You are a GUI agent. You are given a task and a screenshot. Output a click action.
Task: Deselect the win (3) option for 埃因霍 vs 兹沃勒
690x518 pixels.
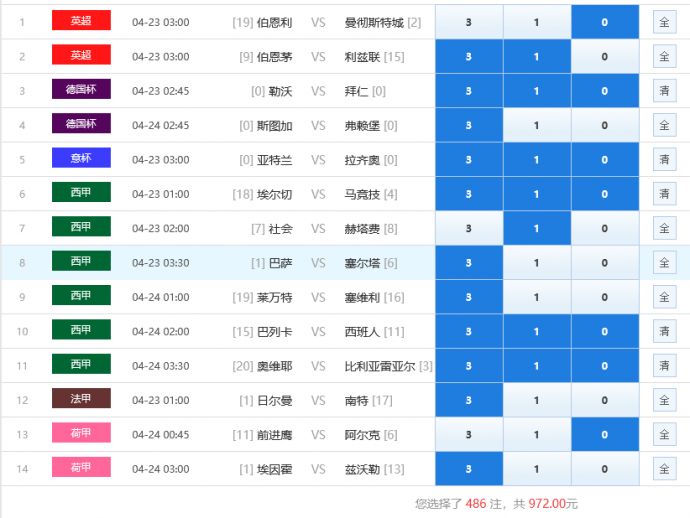468,469
